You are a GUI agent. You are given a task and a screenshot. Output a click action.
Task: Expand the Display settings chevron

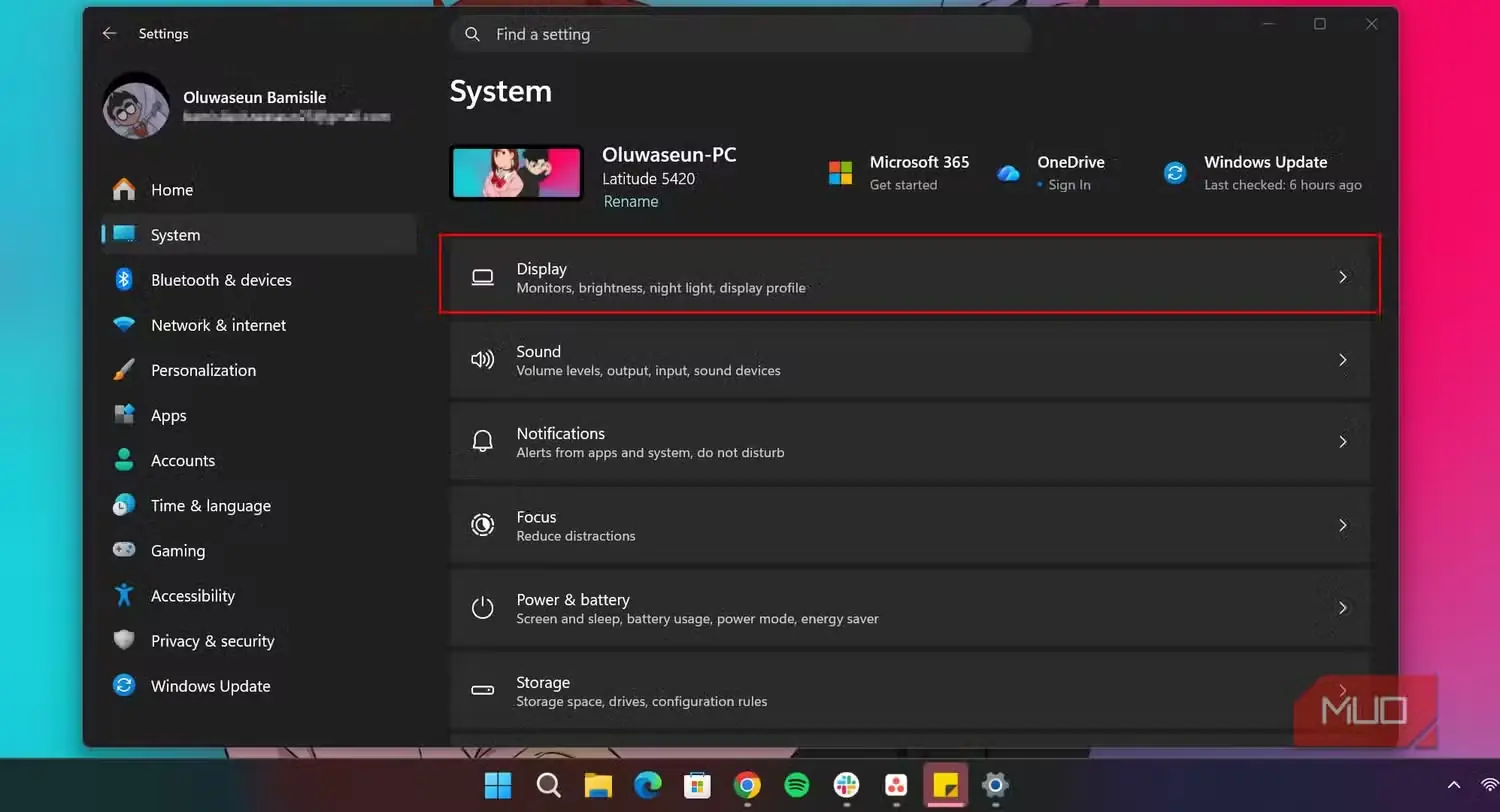pyautogui.click(x=1343, y=277)
